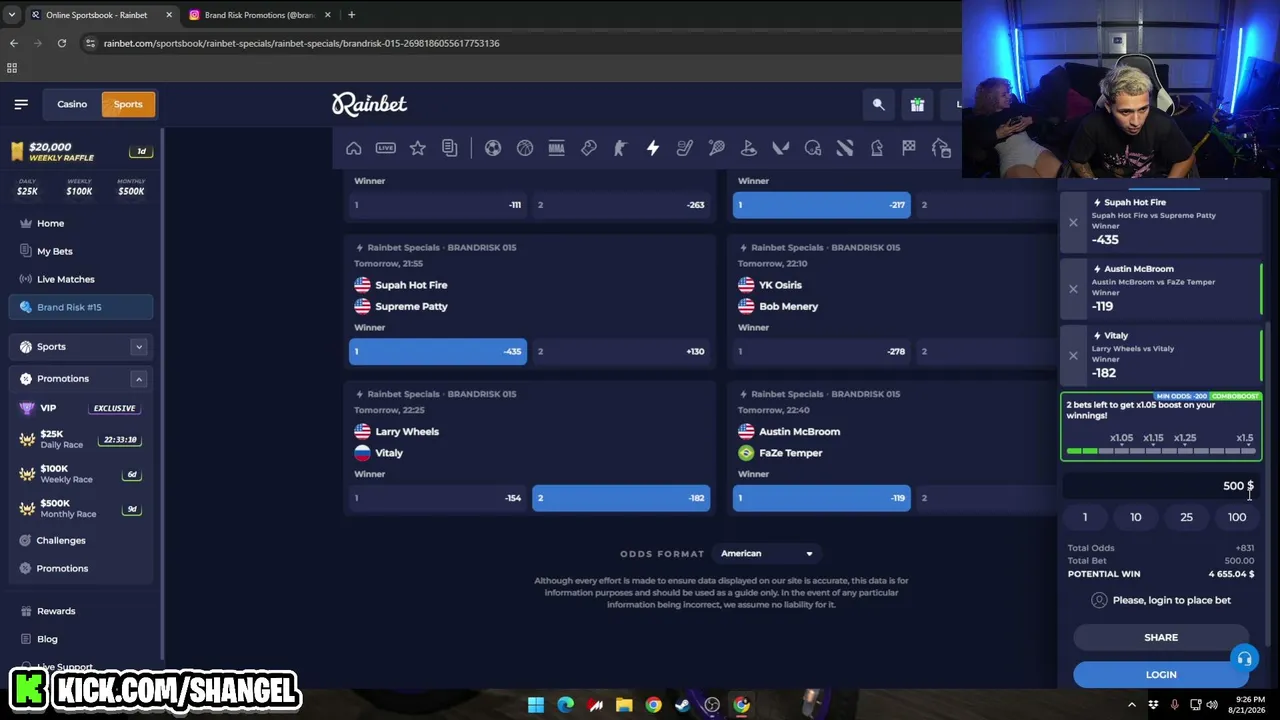The height and width of the screenshot is (720, 1280).
Task: Select the chess knight icon
Action: pyautogui.click(x=877, y=148)
